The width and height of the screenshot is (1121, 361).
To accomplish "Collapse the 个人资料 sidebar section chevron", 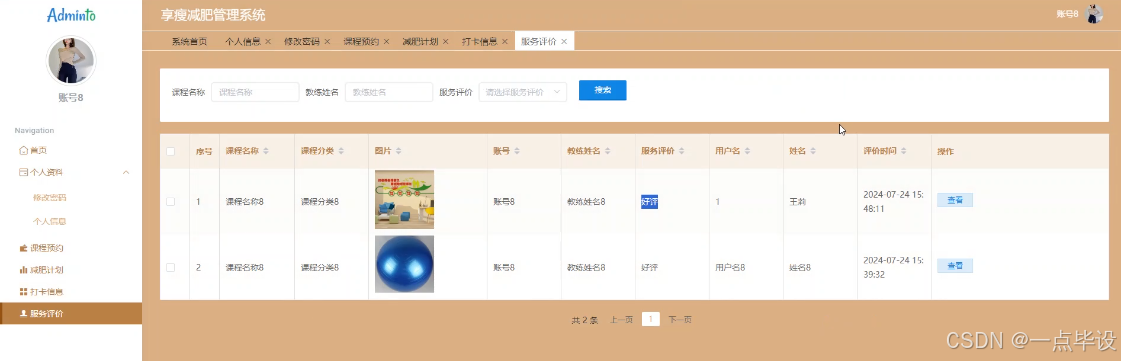I will point(126,172).
